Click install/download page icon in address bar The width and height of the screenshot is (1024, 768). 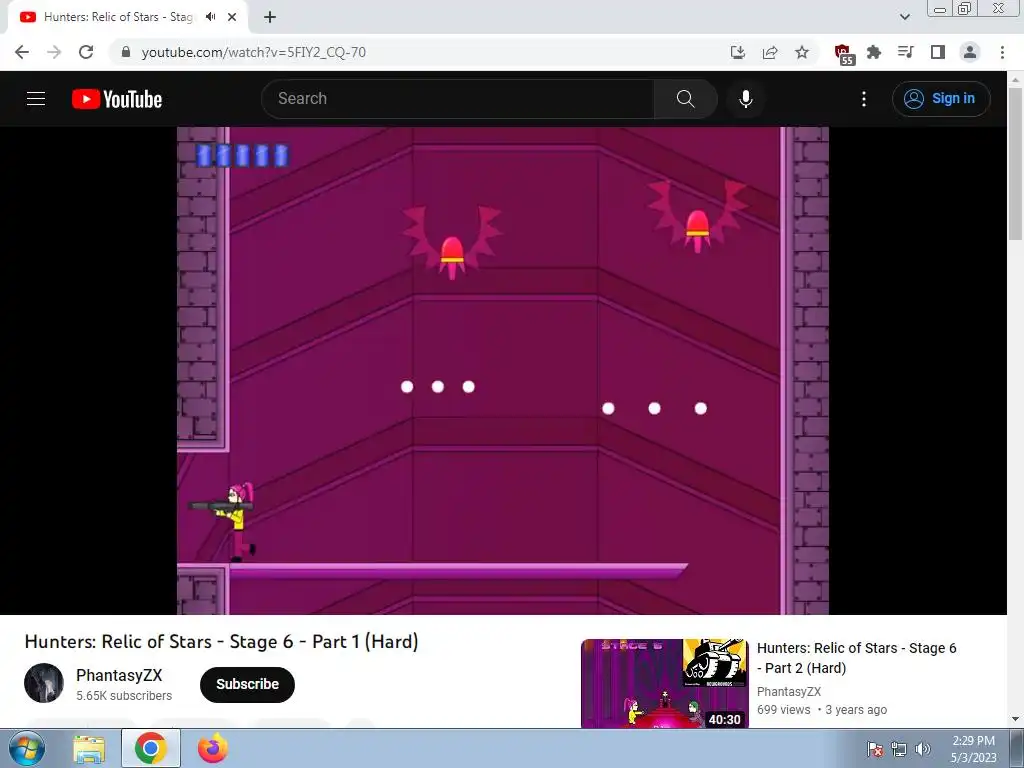click(738, 52)
